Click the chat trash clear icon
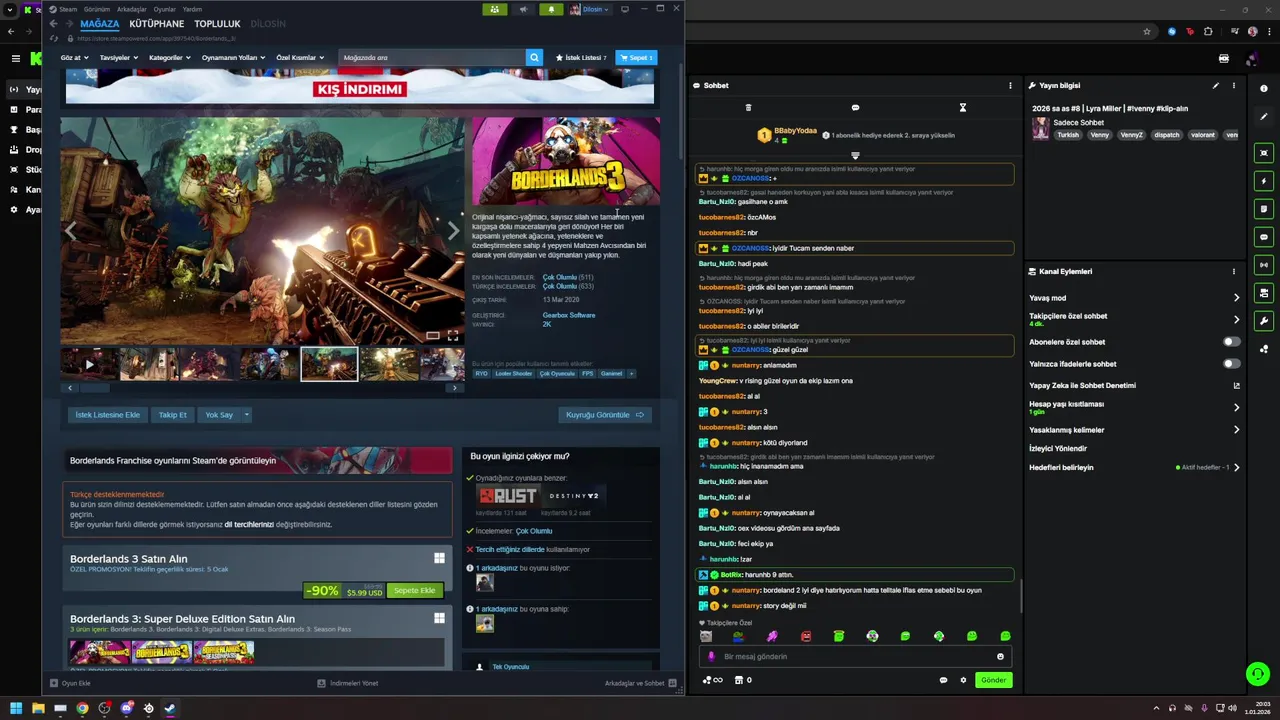Viewport: 1280px width, 720px height. [748, 107]
